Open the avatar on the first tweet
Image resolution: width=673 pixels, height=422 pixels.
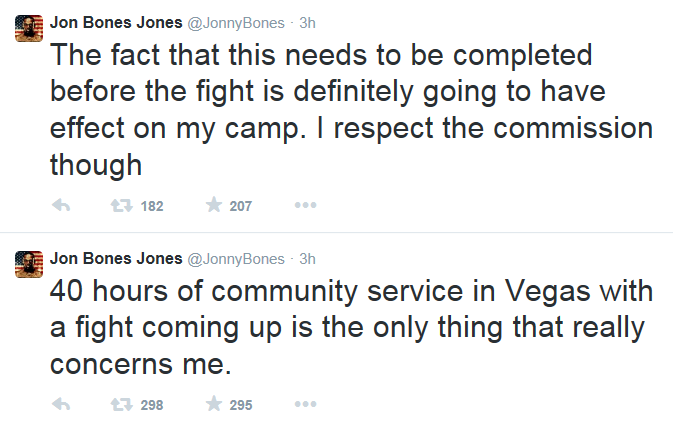tap(29, 28)
